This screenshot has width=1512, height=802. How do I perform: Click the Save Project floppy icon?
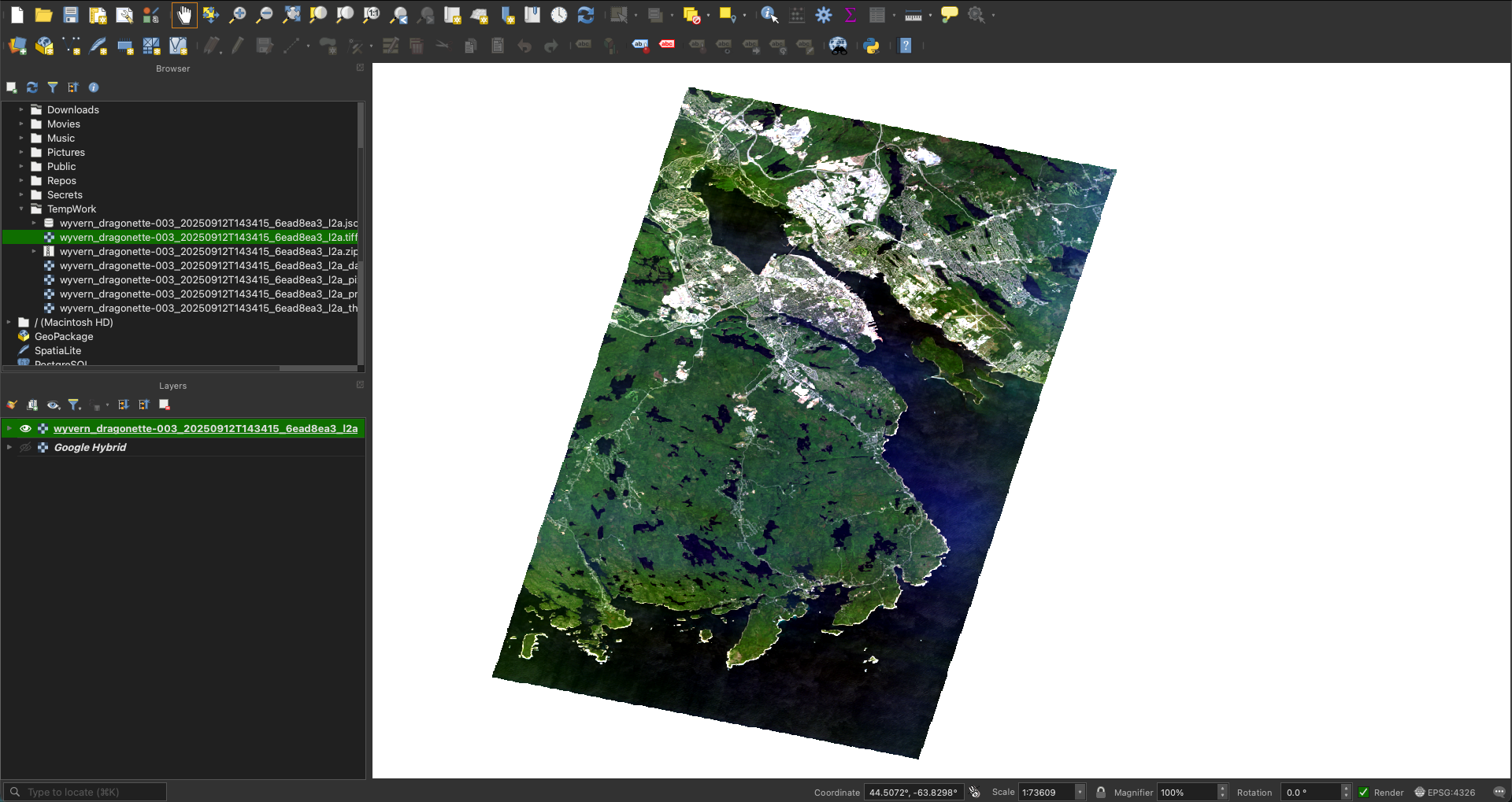[x=71, y=15]
